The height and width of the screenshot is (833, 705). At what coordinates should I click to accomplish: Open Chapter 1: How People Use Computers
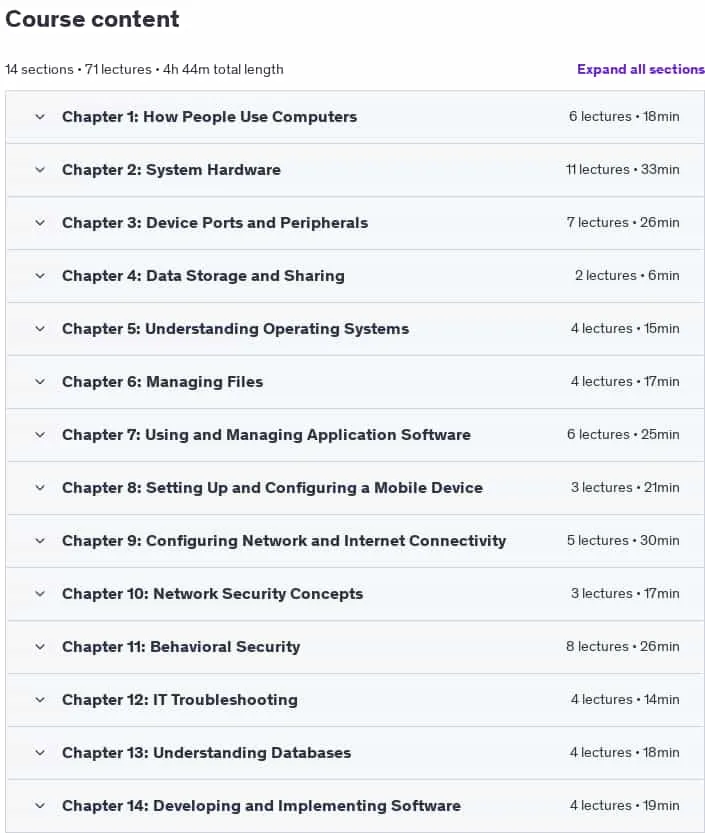209,117
